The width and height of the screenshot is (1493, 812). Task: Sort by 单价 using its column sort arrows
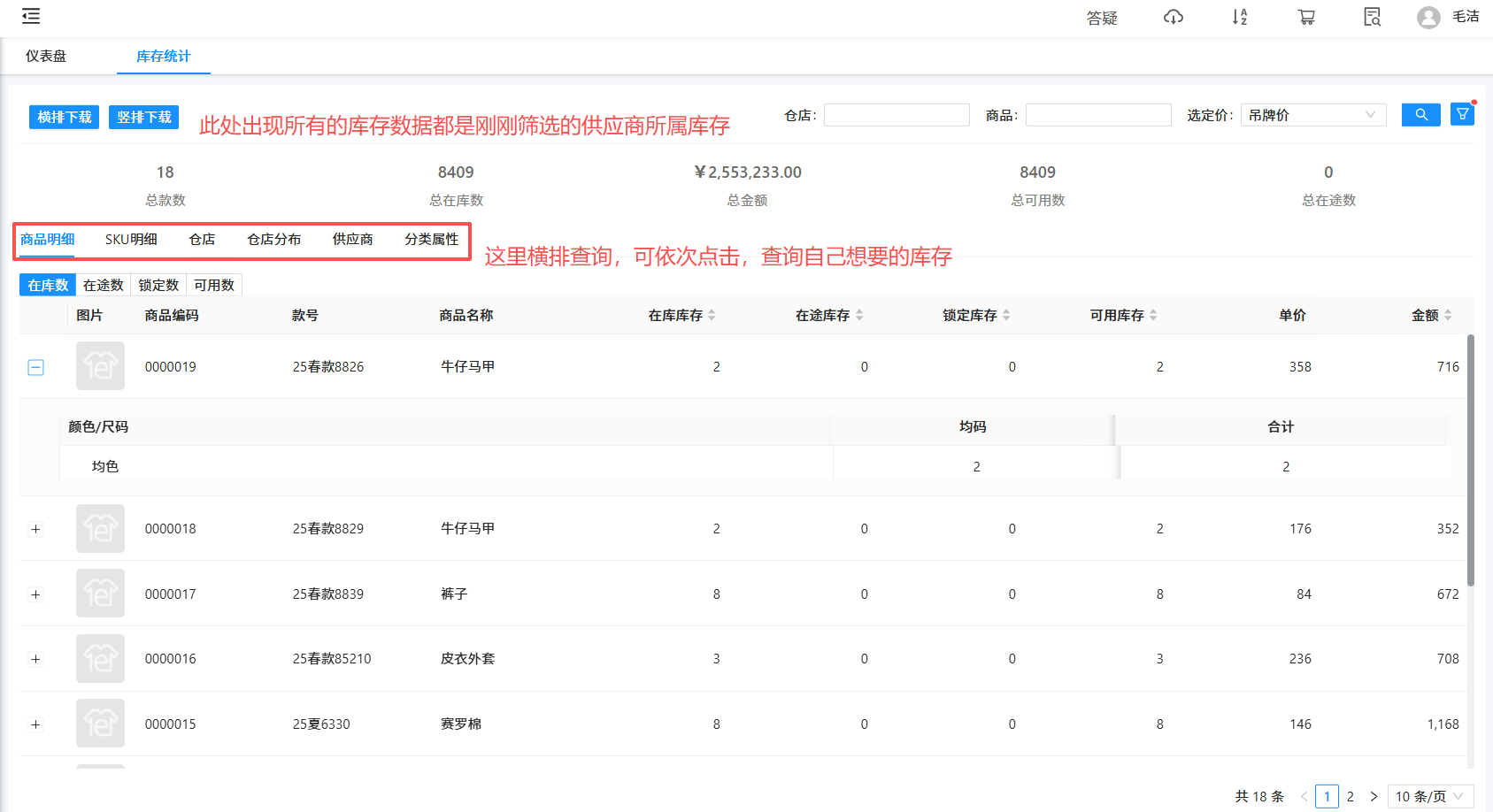[x=1317, y=315]
